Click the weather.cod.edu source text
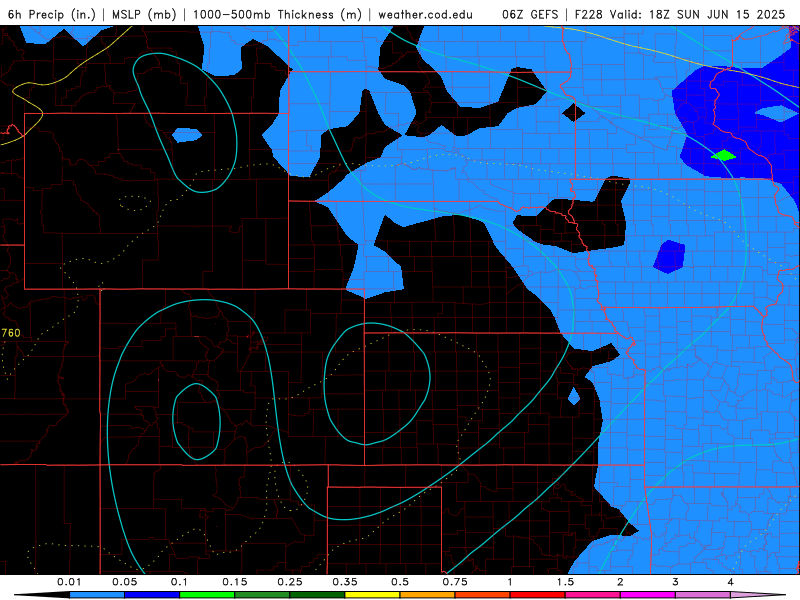Image resolution: width=800 pixels, height=600 pixels. (426, 14)
